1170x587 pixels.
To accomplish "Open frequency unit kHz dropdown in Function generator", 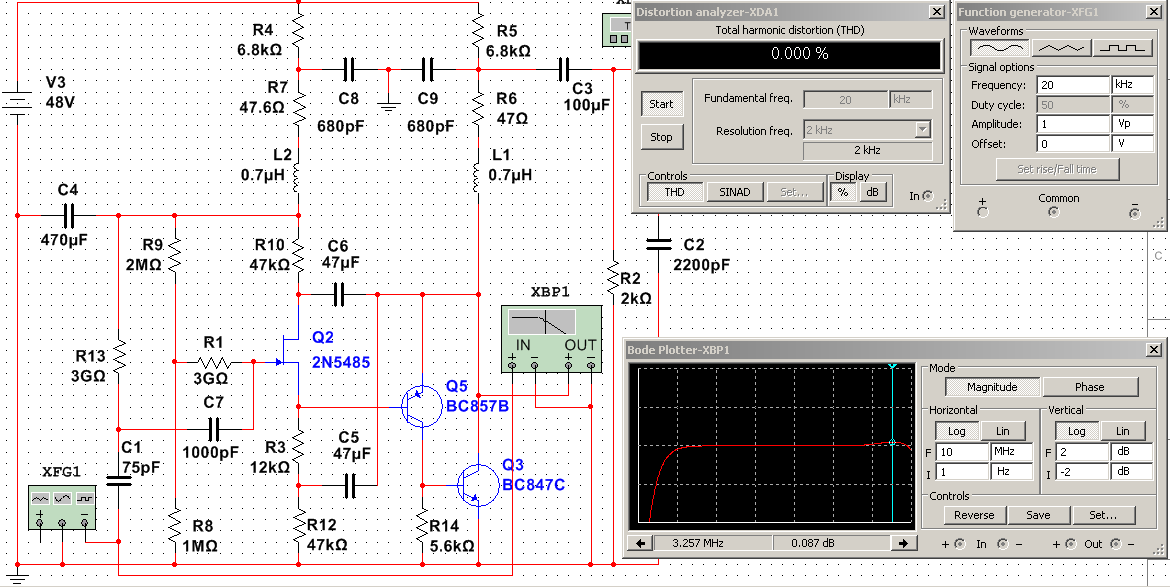I will pos(1133,85).
